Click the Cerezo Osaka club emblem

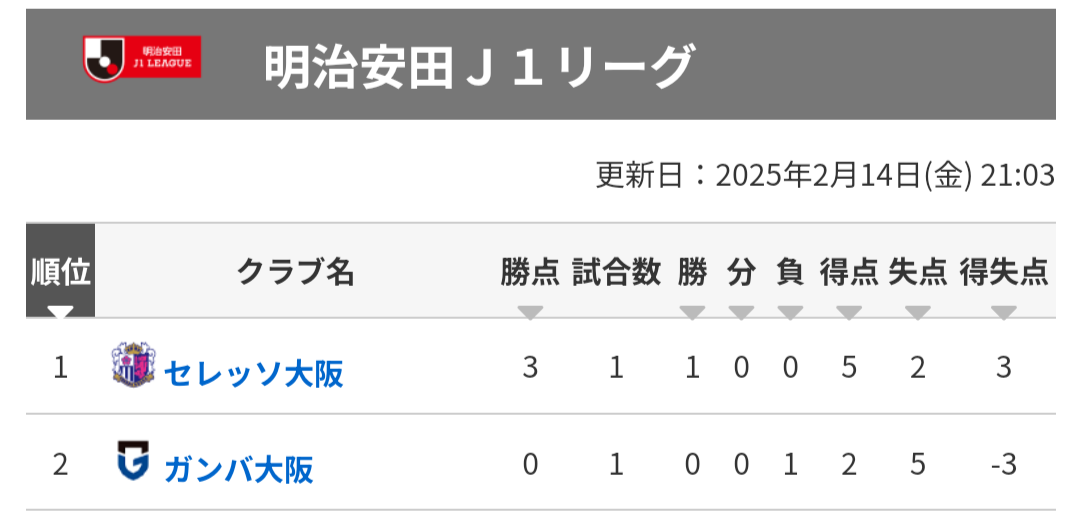134,366
